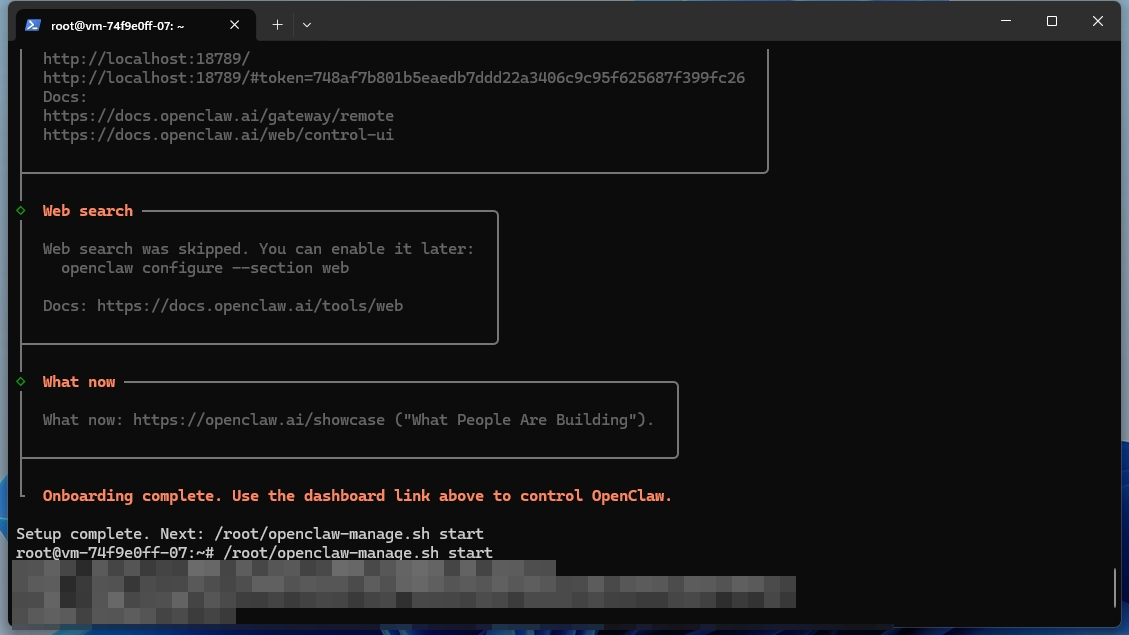This screenshot has width=1129, height=635.
Task: Click the terminal prompt line at the bottom
Action: pos(253,552)
